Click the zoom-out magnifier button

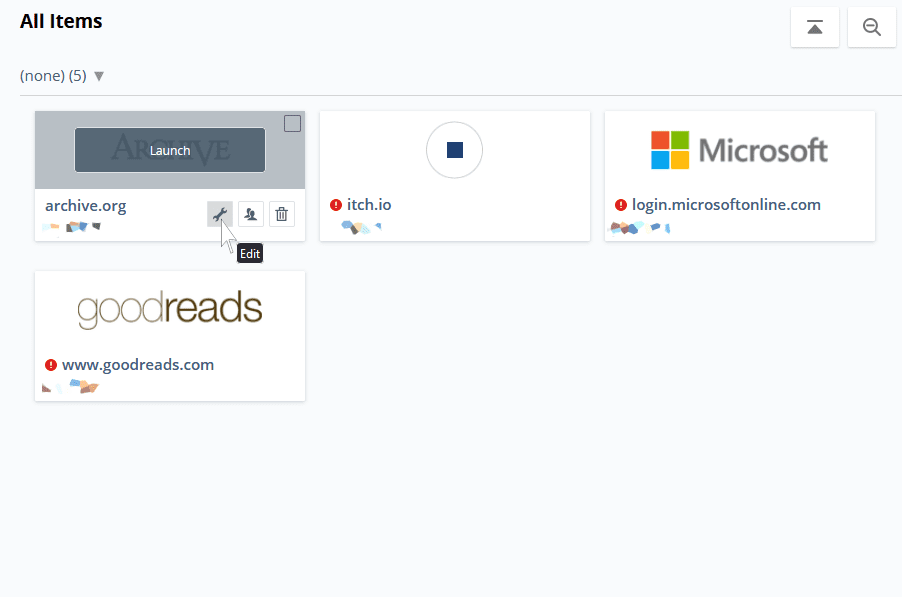872,27
